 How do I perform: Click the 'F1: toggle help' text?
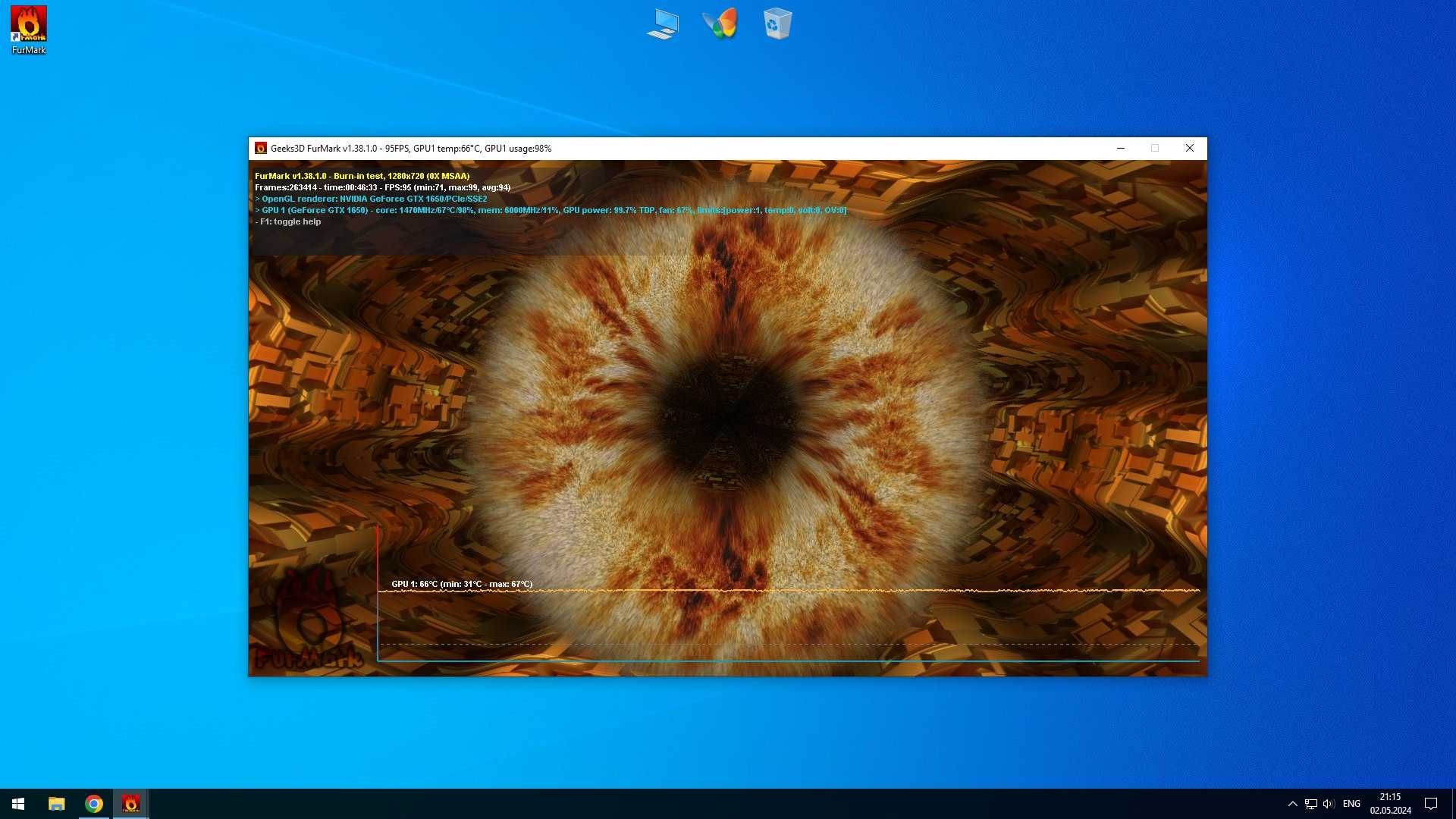tap(288, 222)
